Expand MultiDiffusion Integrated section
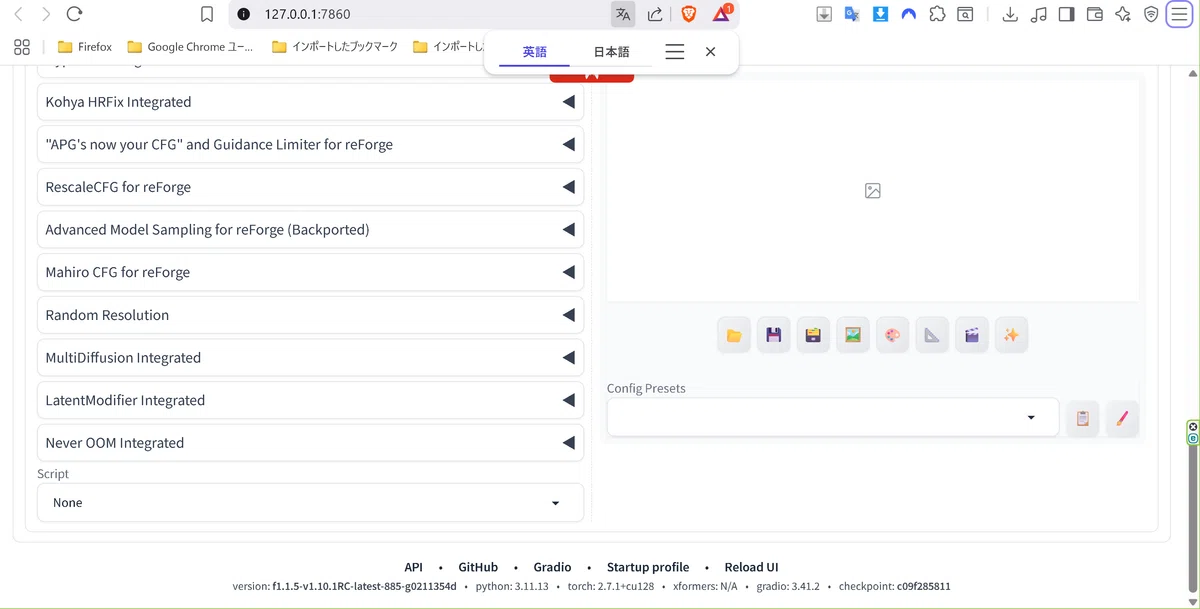The image size is (1200, 609). pos(310,358)
